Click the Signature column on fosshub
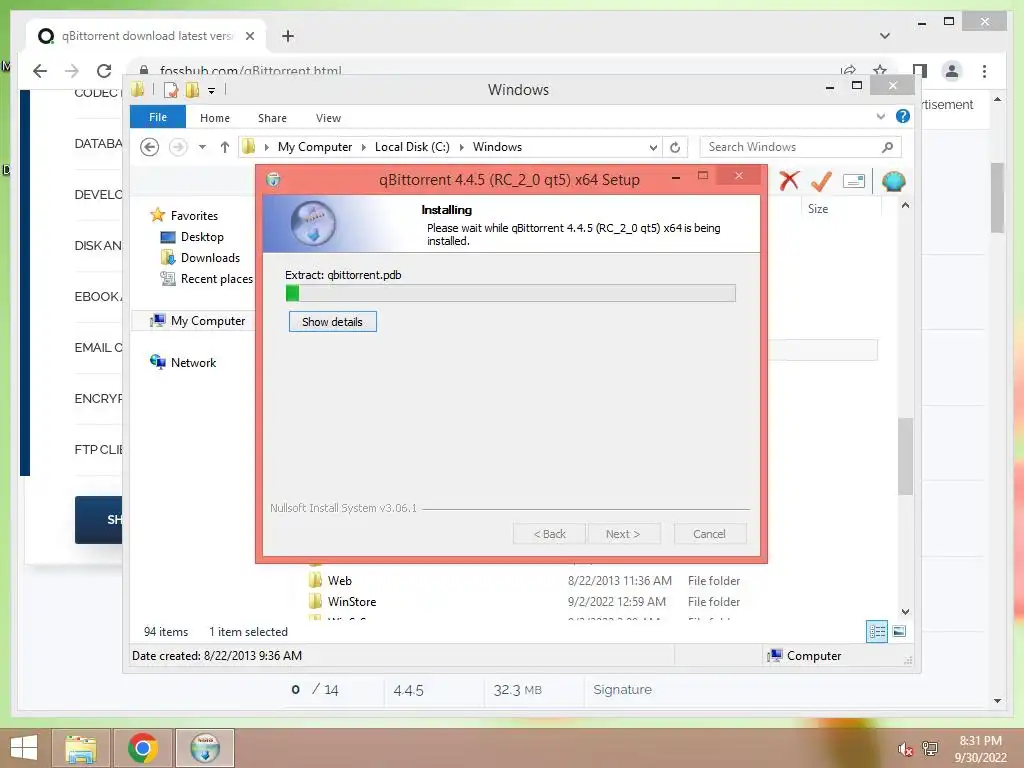 point(622,690)
